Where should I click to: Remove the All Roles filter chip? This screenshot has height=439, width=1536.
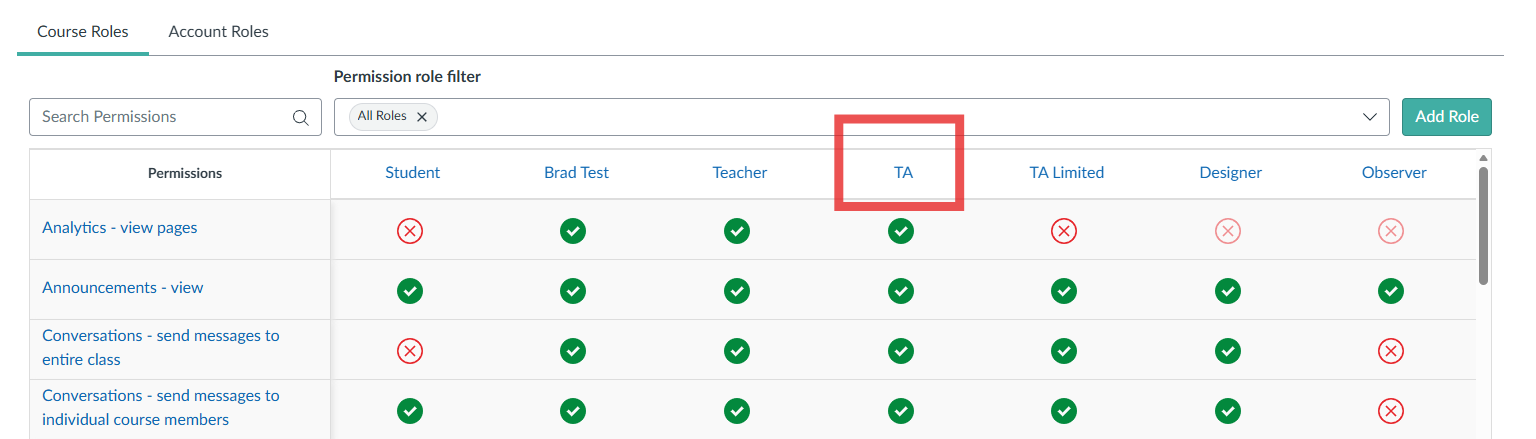pyautogui.click(x=422, y=117)
